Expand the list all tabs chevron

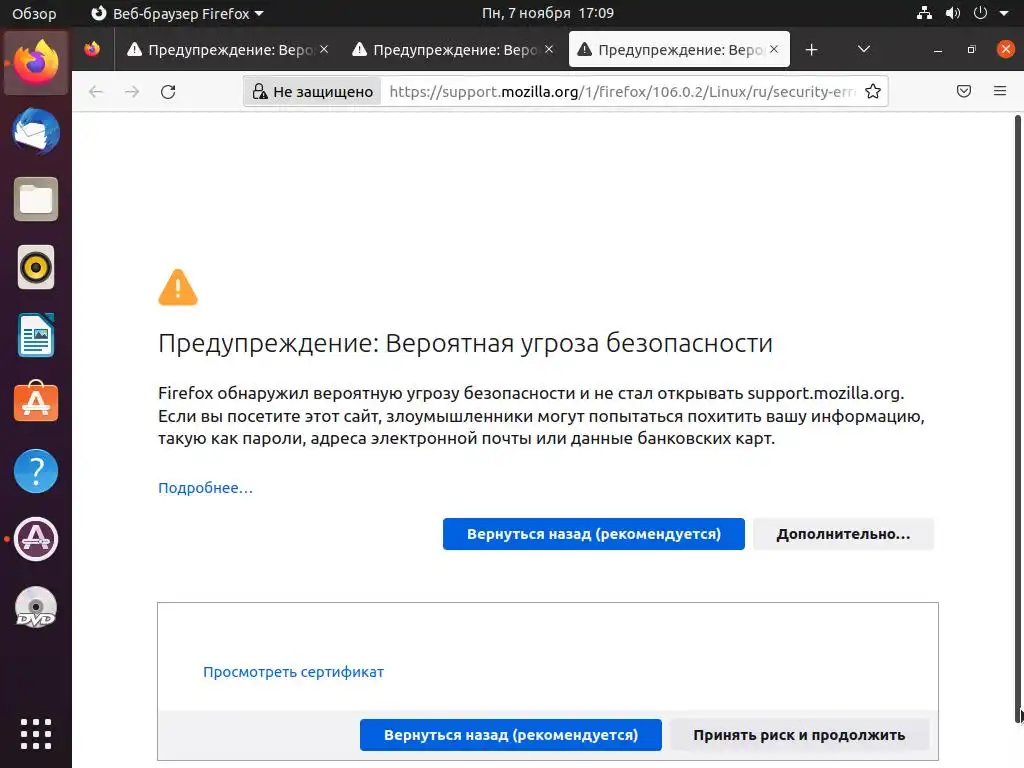(x=863, y=50)
